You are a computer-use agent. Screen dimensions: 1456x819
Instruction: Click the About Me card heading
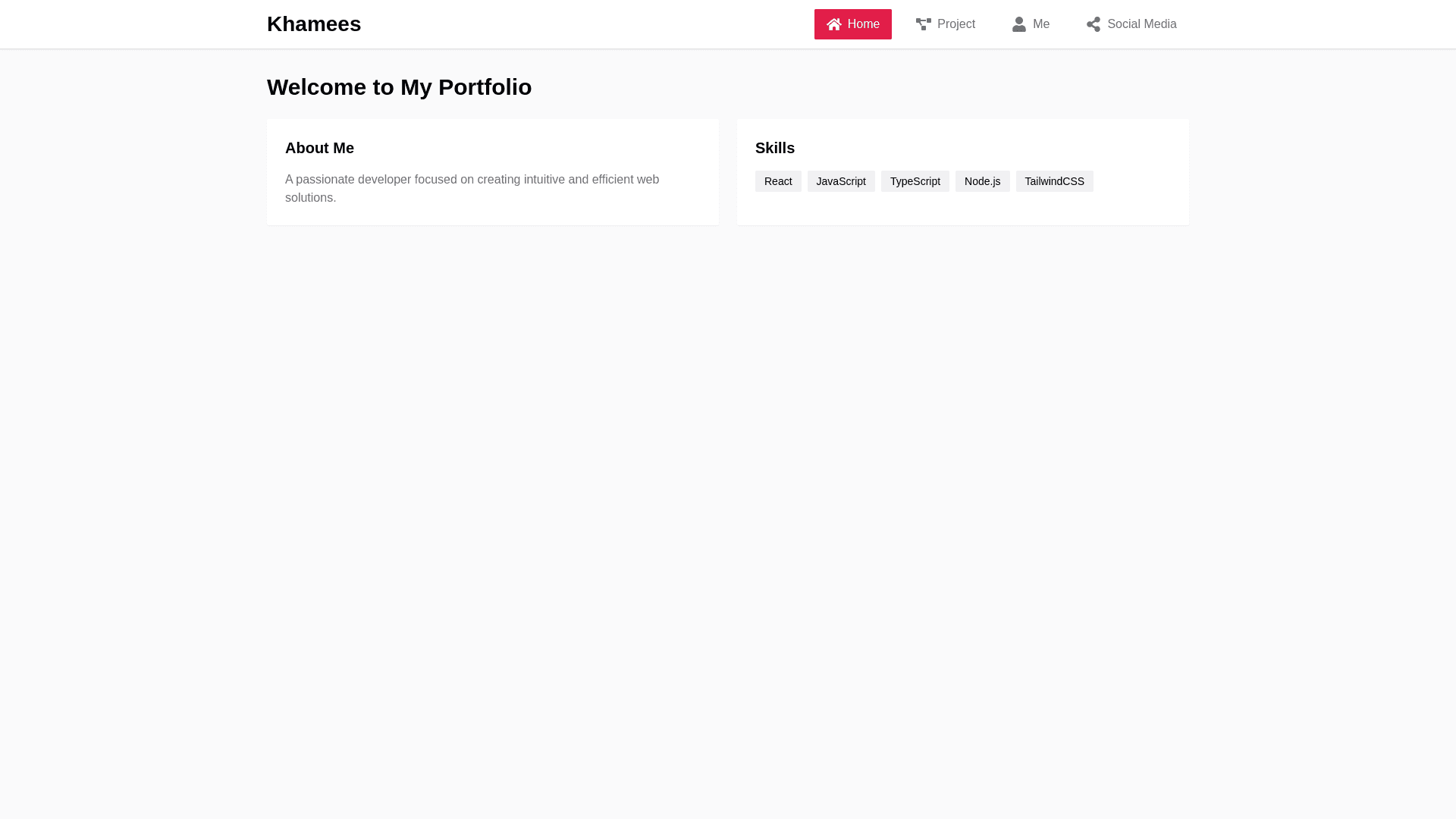(x=319, y=148)
